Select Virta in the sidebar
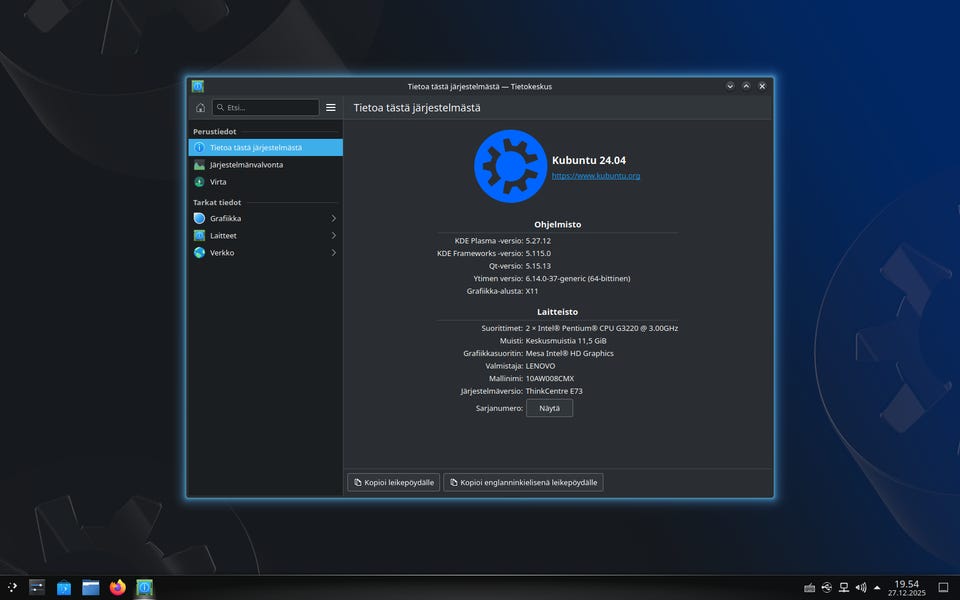The height and width of the screenshot is (600, 960). tap(218, 182)
